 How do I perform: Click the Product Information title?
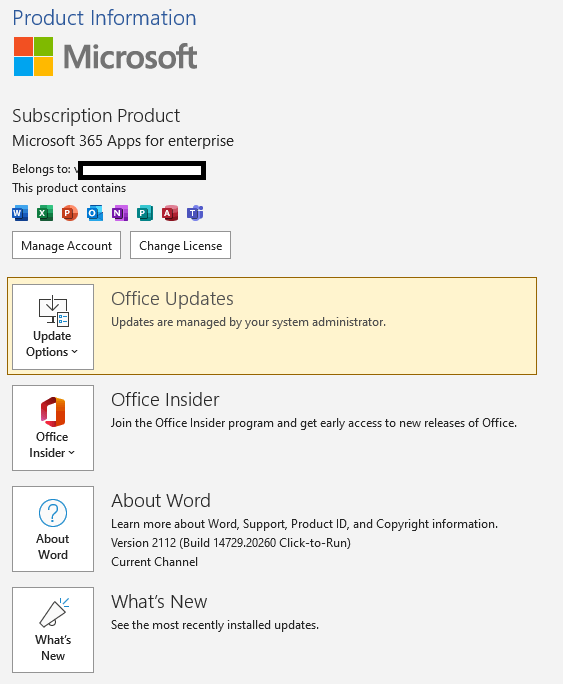pyautogui.click(x=104, y=18)
